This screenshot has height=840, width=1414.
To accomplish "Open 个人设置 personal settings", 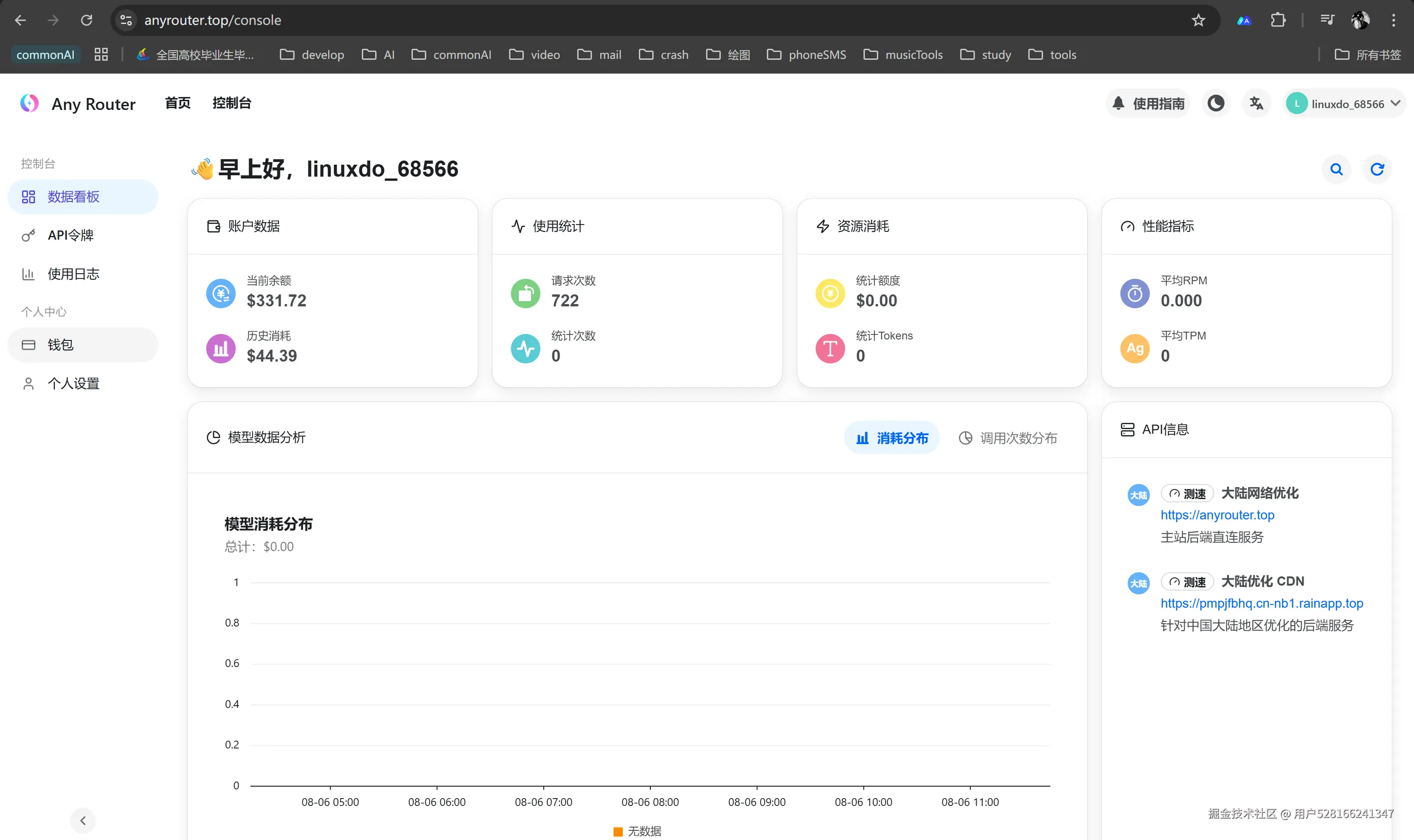I will click(73, 384).
